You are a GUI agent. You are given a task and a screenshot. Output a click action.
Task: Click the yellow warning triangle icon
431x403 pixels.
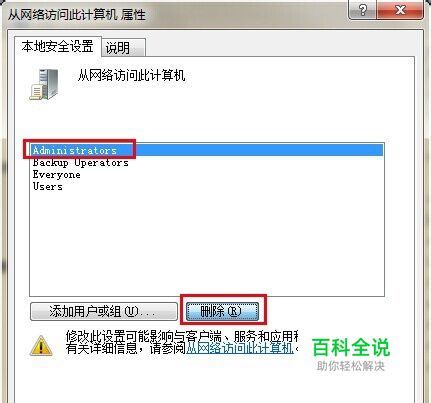click(x=41, y=346)
